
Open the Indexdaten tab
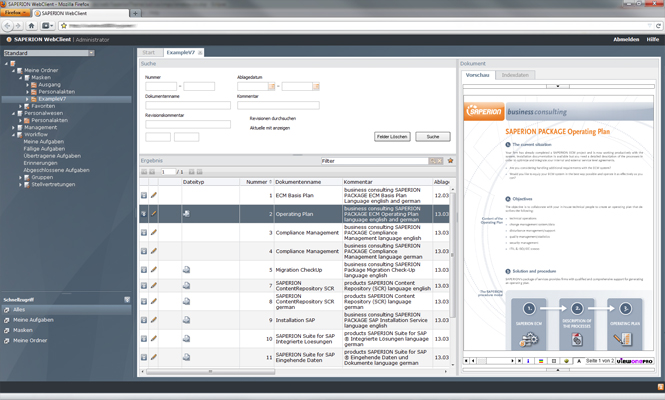515,75
